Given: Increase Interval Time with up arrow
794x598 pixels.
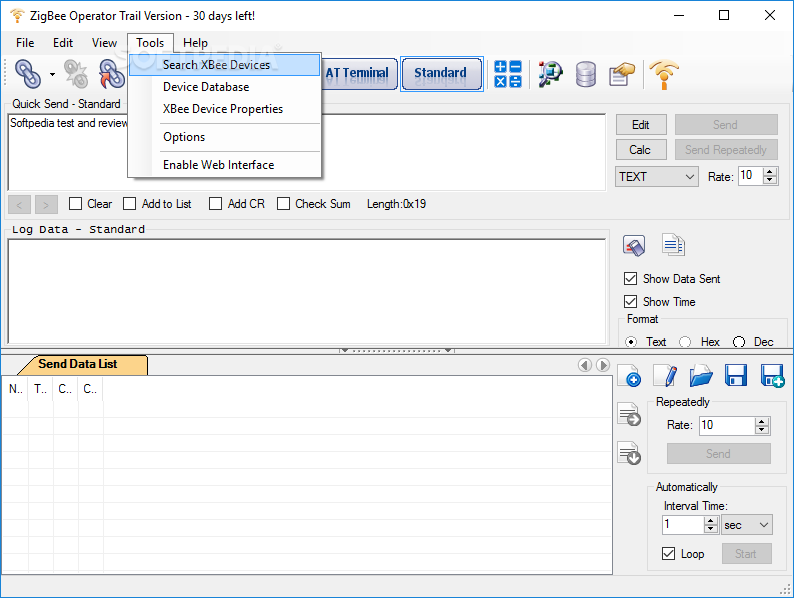Looking at the screenshot, I should (x=711, y=521).
